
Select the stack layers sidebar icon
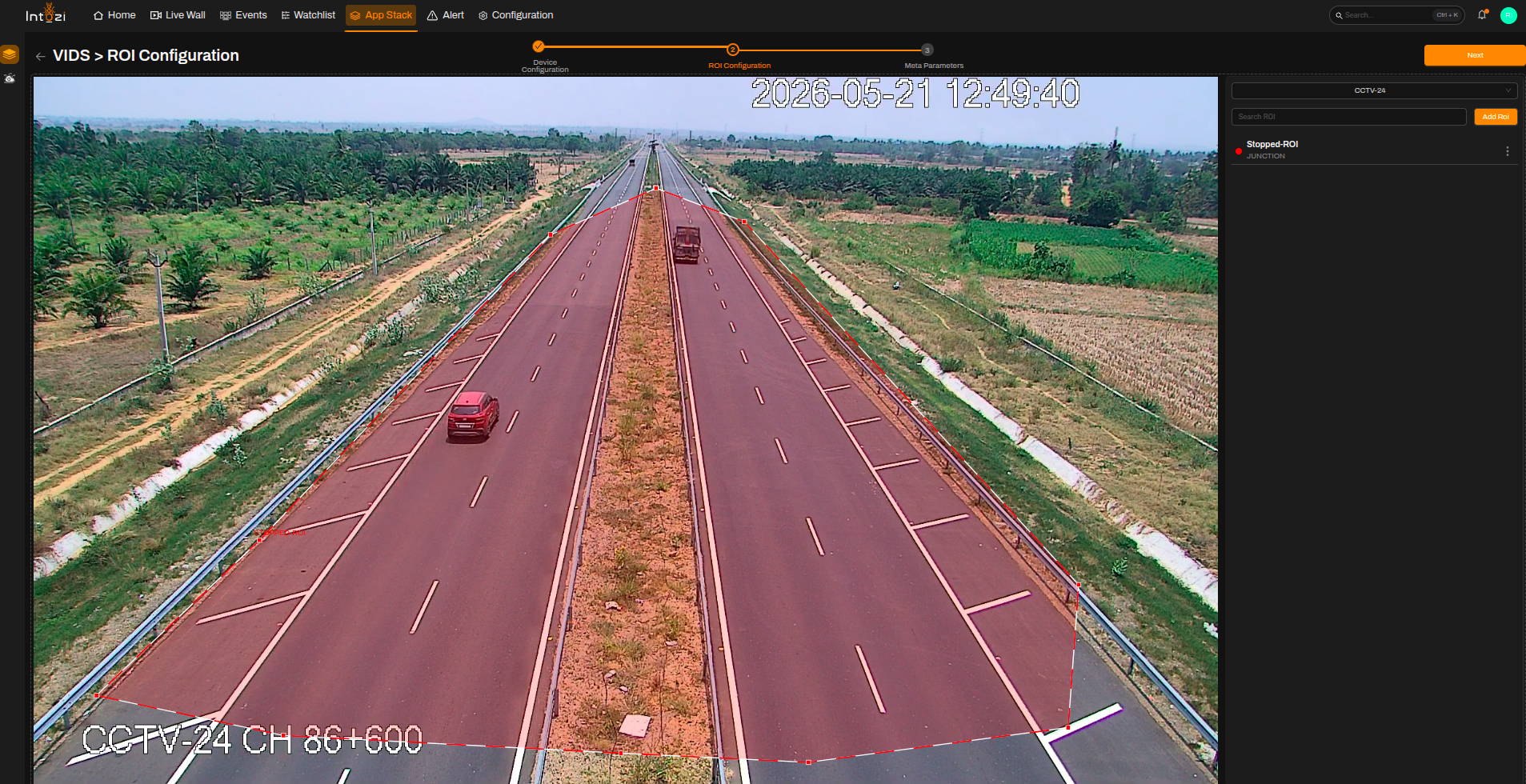tap(10, 54)
